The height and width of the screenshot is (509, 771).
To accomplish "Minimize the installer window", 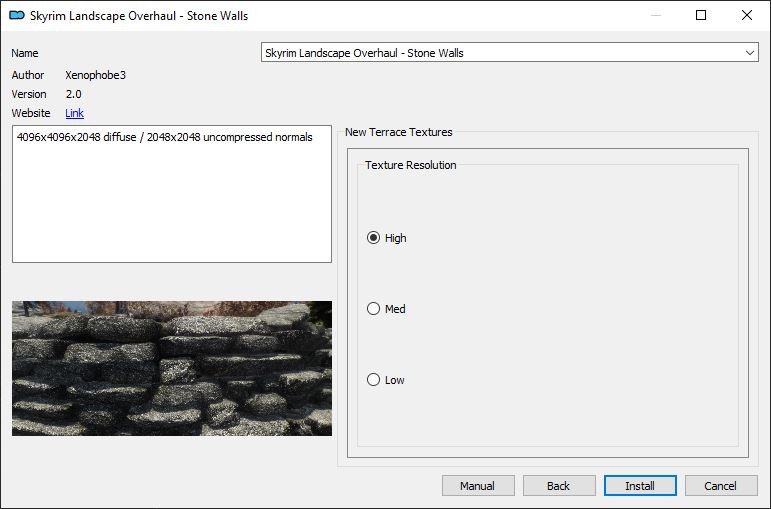I will [x=655, y=15].
